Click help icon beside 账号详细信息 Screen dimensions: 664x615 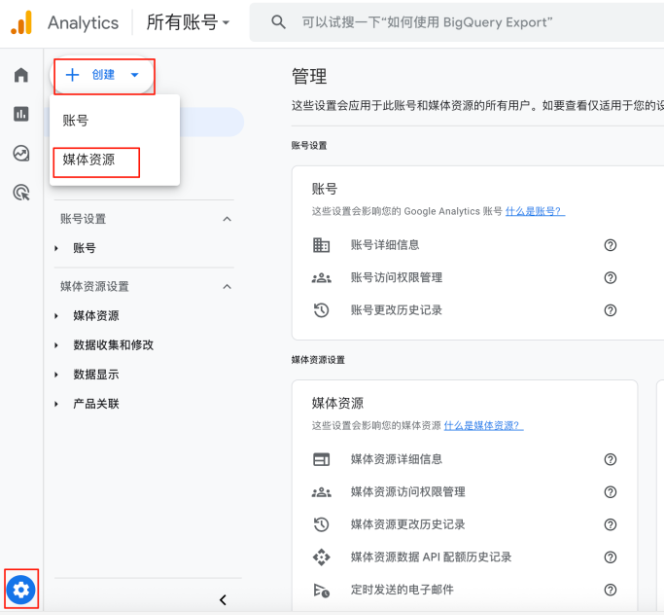click(610, 245)
